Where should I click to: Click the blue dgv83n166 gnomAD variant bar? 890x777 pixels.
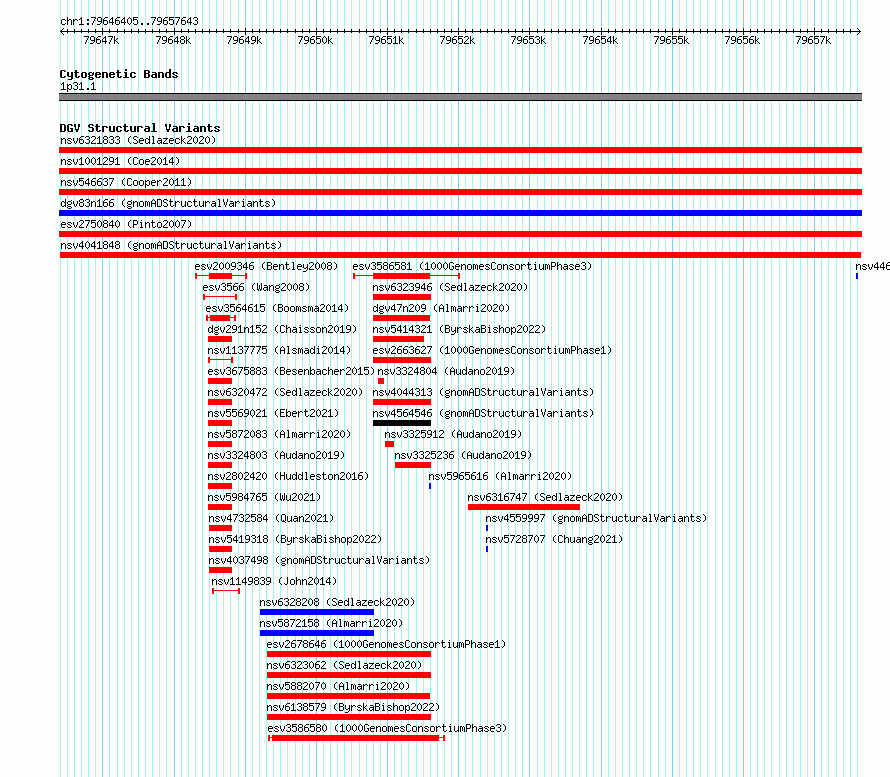(460, 213)
